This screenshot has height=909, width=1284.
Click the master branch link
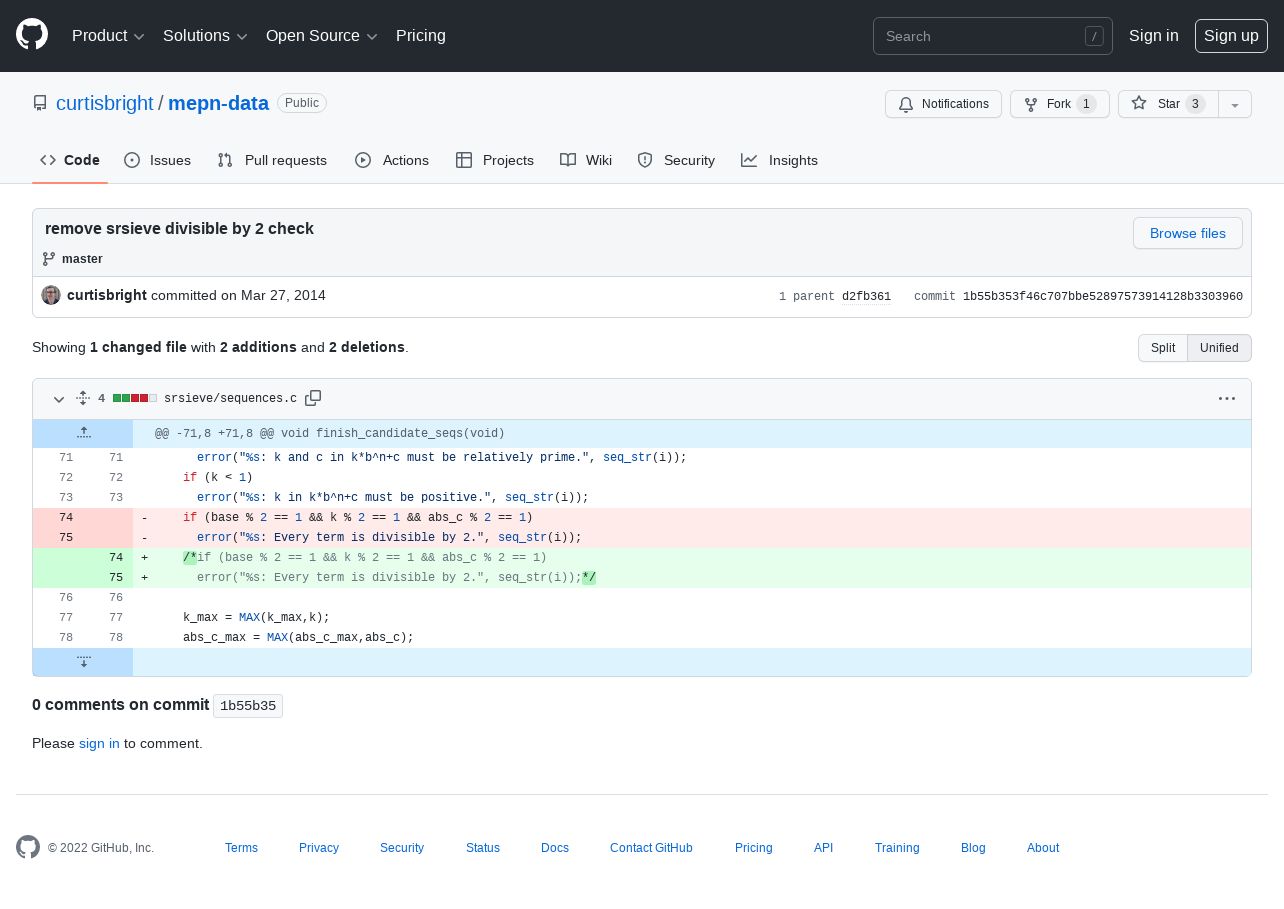(x=82, y=259)
